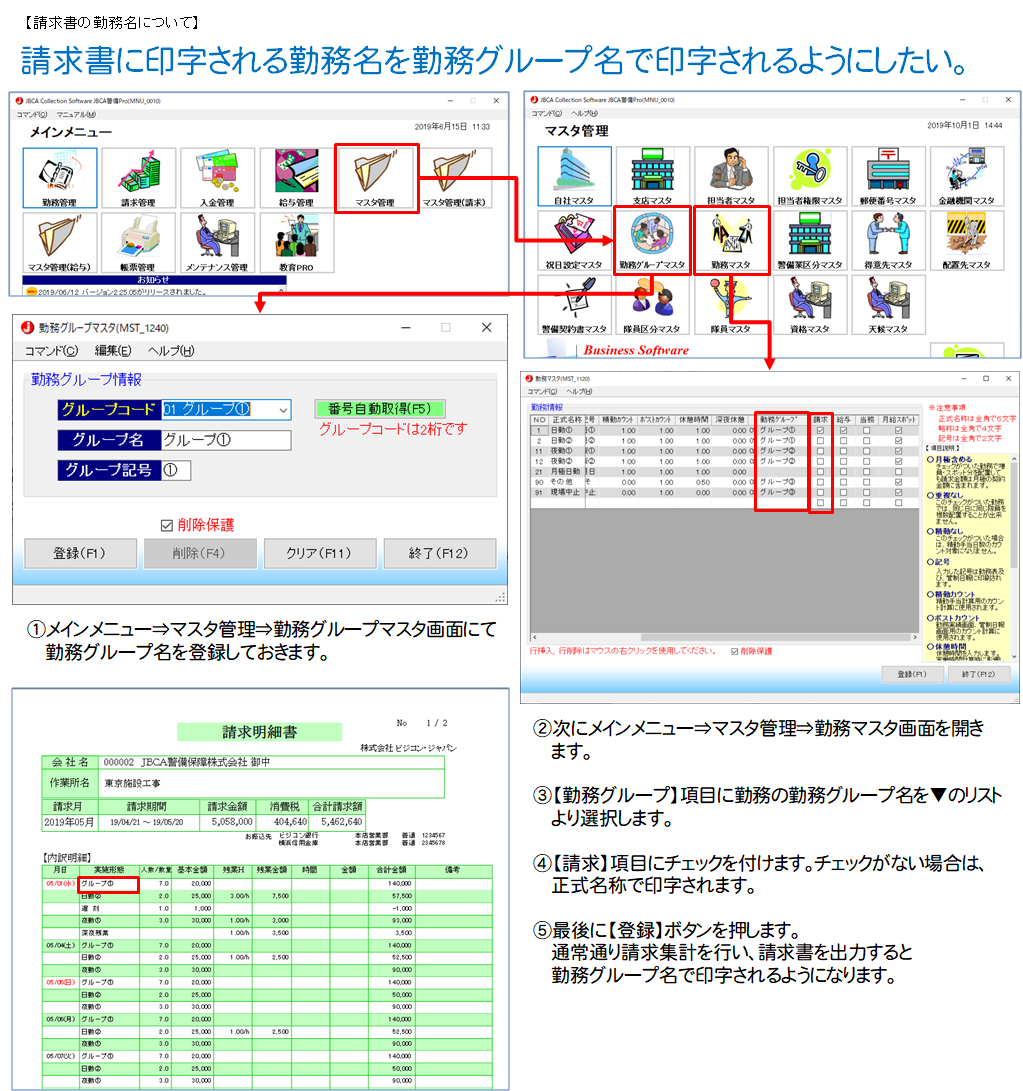Uncheck 請求 checkbox for 日勤① row

pyautogui.click(x=820, y=431)
